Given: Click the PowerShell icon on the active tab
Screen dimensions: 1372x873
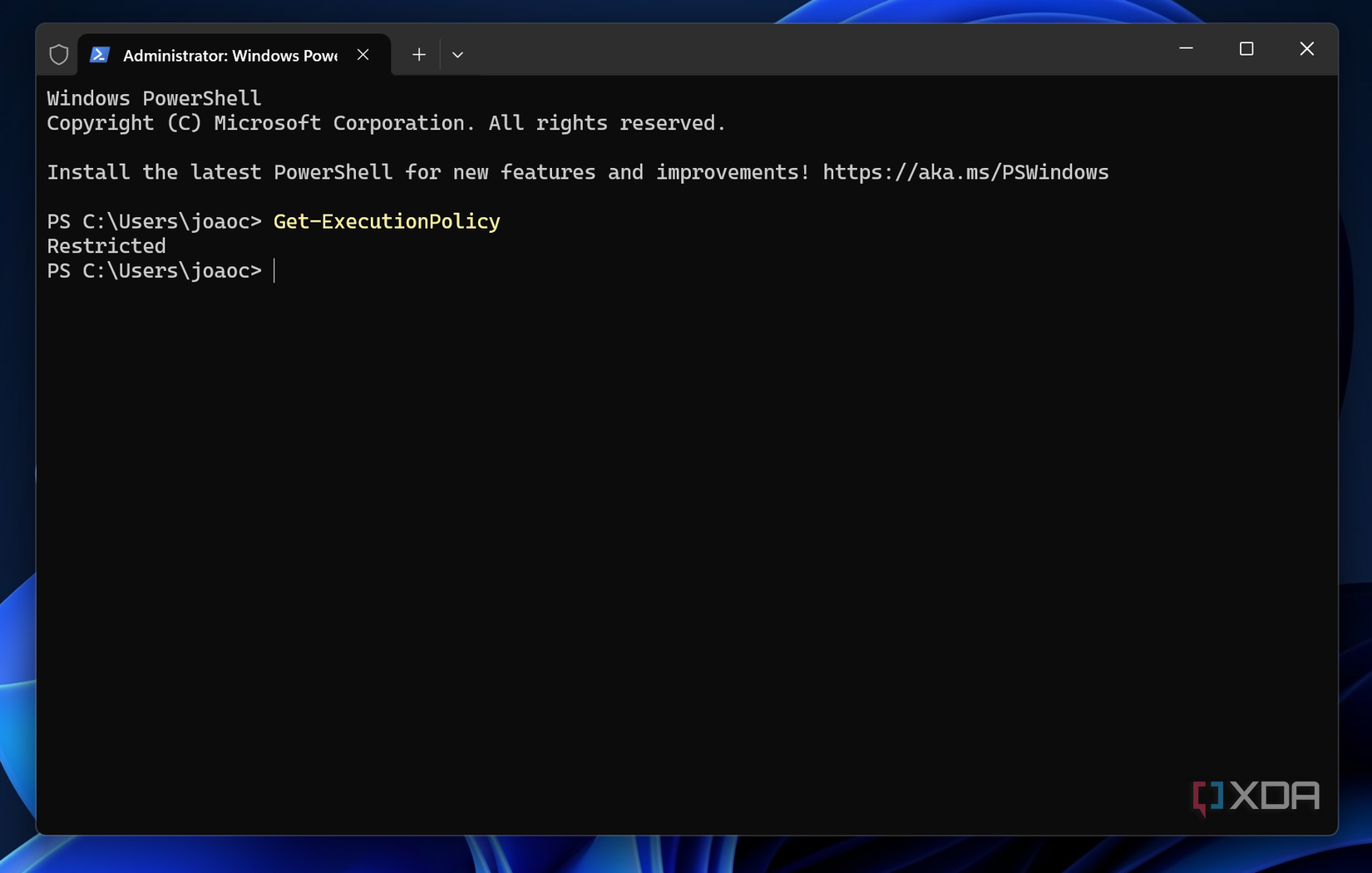Looking at the screenshot, I should tap(100, 53).
